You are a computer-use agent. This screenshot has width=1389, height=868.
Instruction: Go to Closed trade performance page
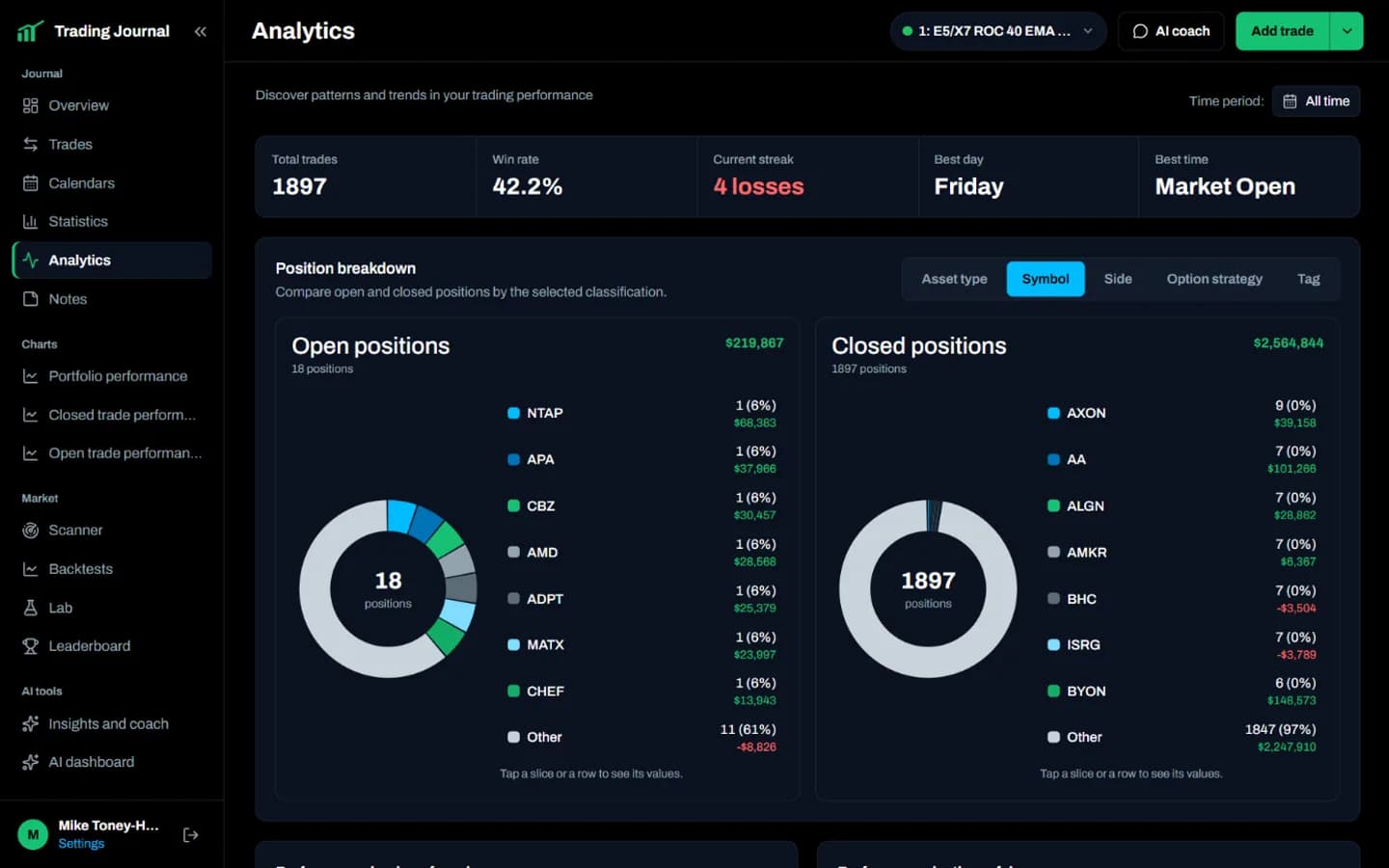pyautogui.click(x=112, y=415)
